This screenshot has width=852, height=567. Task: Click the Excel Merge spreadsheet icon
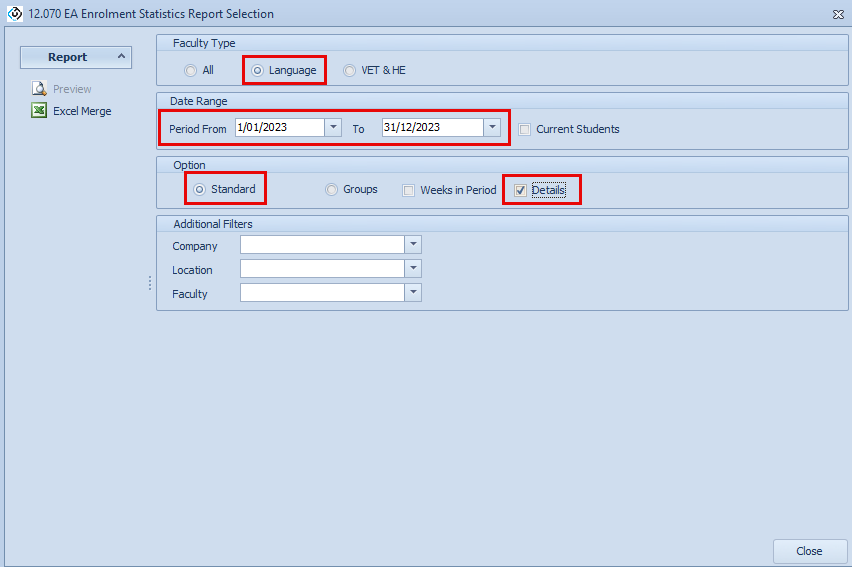(x=39, y=111)
